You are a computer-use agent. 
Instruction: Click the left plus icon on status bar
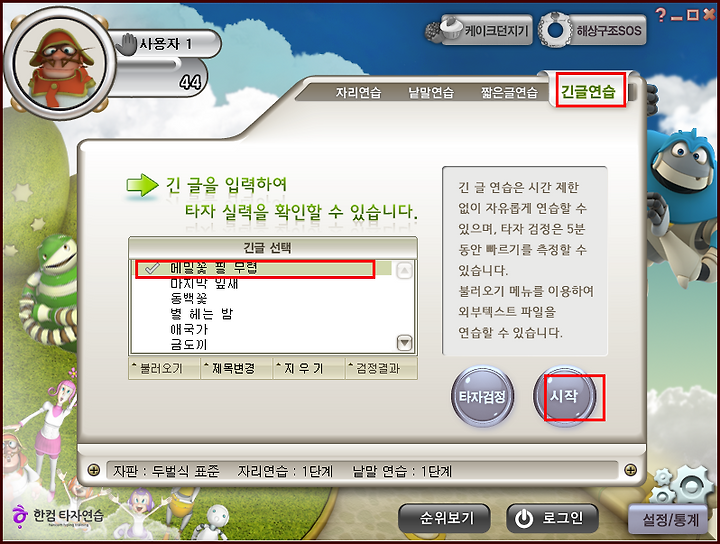click(x=94, y=470)
